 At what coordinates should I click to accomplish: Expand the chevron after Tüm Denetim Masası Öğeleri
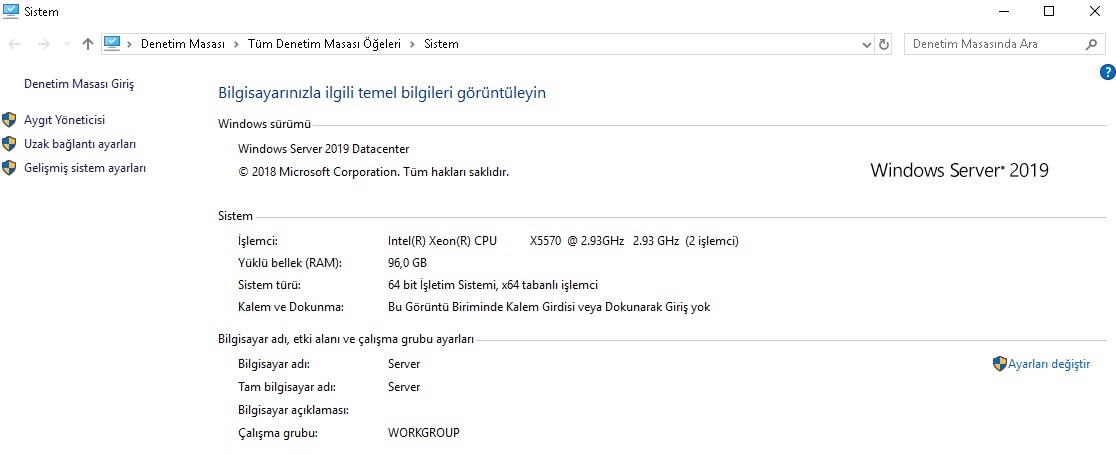tap(413, 44)
